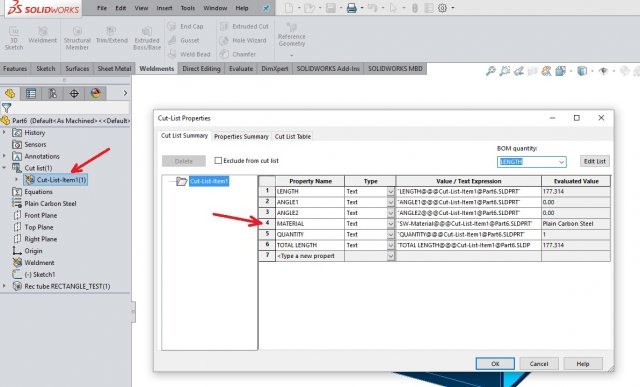Click the Delete button in dialog
Image resolution: width=640 pixels, height=387 pixels.
point(184,161)
